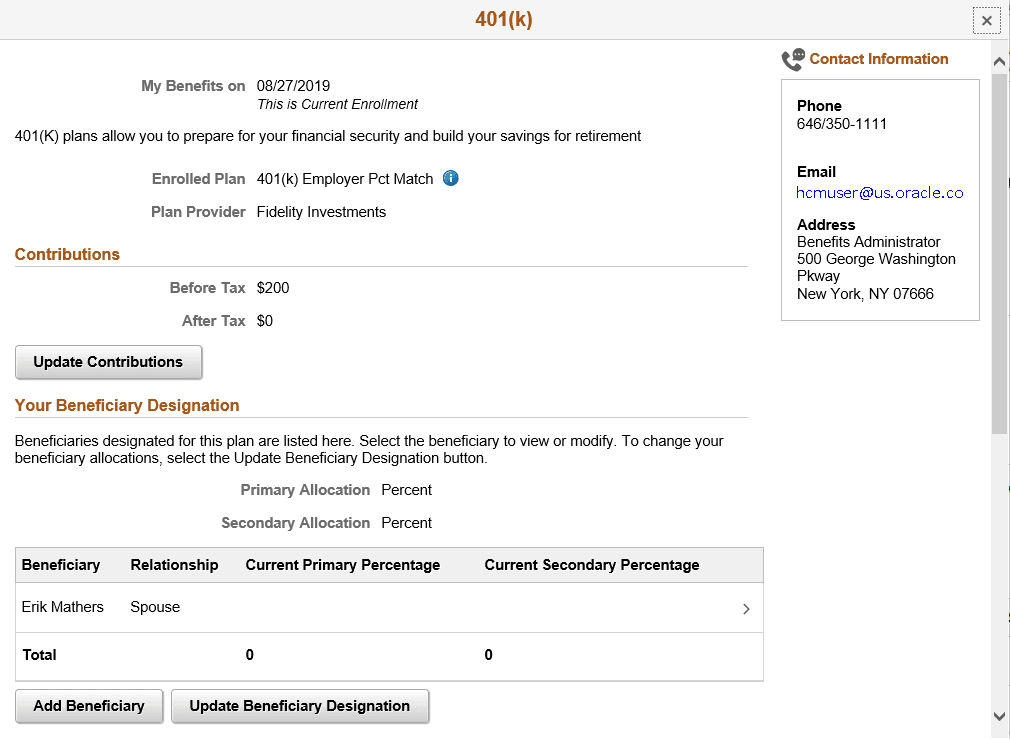Click the scroll up arrow
The image size is (1010, 739).
[x=999, y=62]
